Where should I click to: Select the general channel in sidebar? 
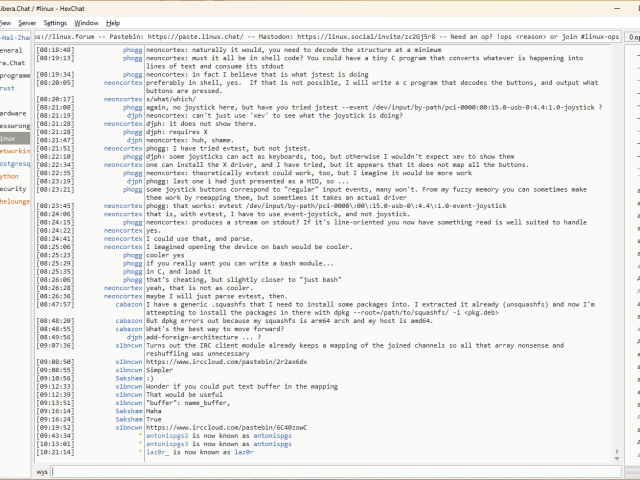click(x=12, y=50)
